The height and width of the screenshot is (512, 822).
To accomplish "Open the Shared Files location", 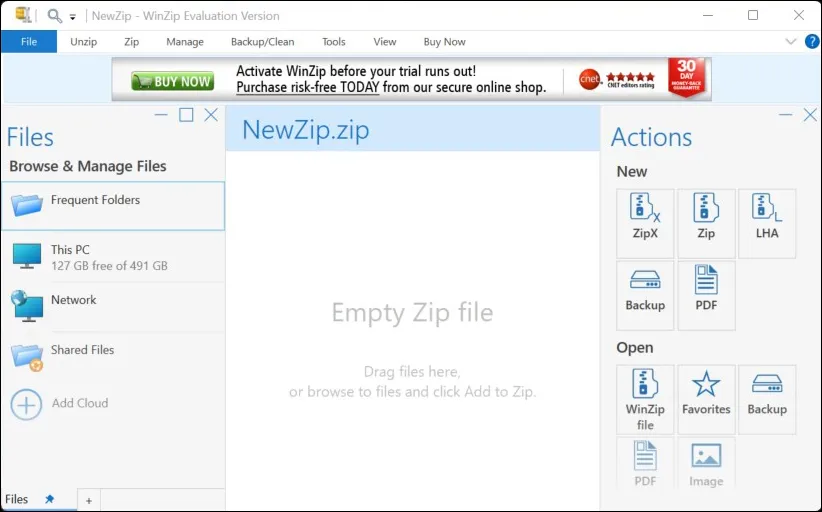I will click(x=113, y=356).
